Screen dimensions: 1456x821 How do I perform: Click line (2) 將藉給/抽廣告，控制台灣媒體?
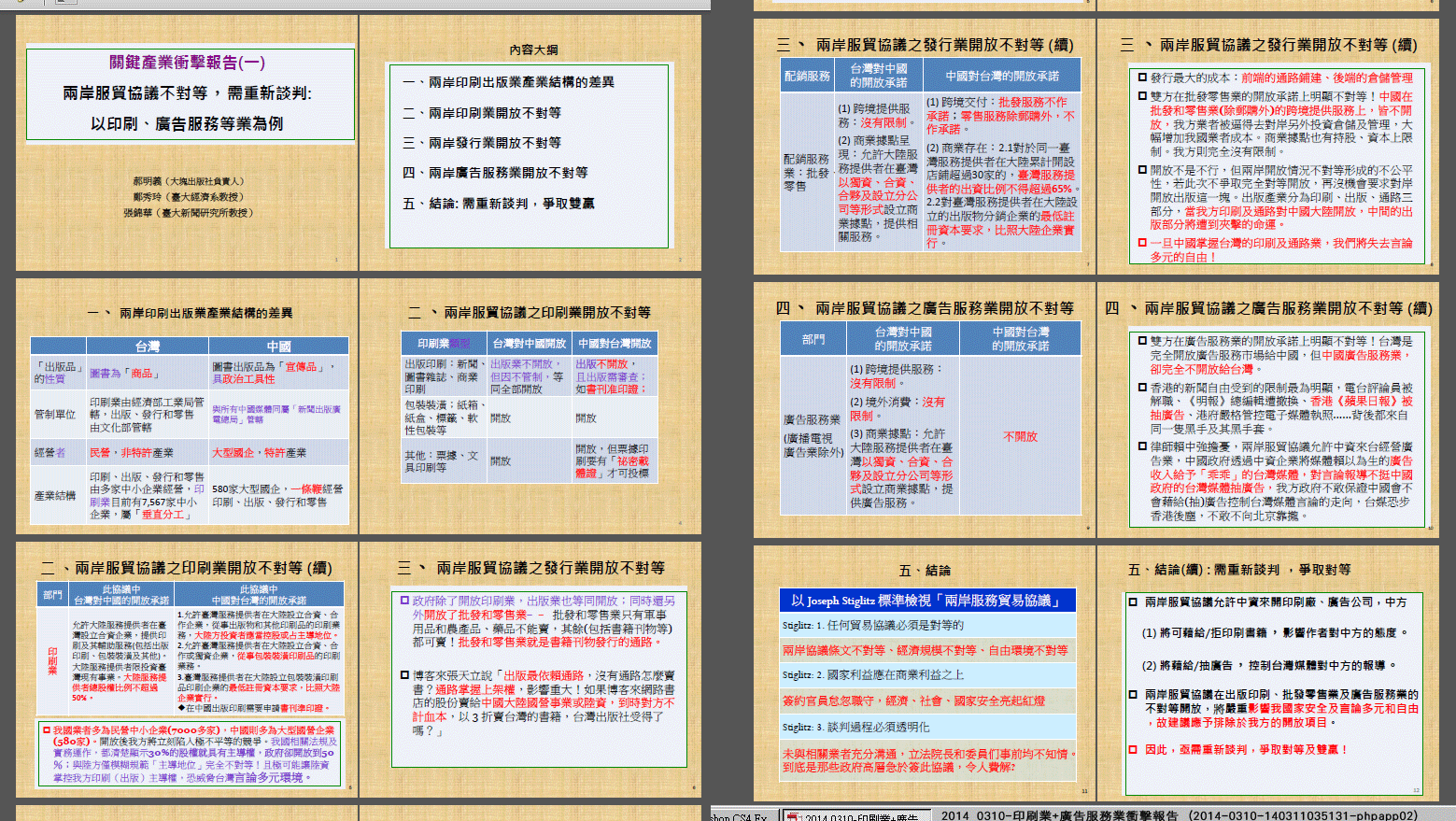point(1270,665)
